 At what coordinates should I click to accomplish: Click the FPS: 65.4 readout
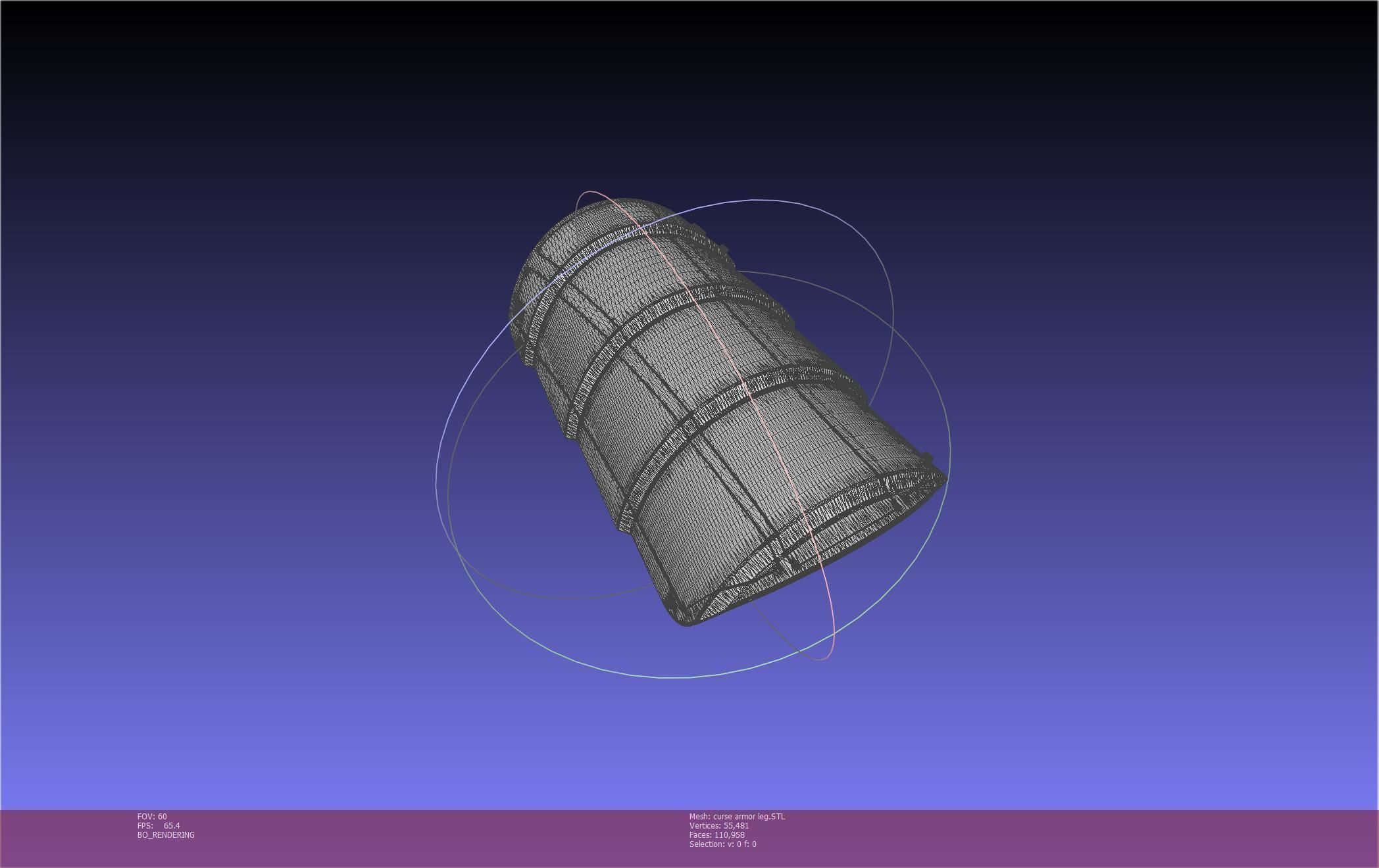click(x=159, y=826)
